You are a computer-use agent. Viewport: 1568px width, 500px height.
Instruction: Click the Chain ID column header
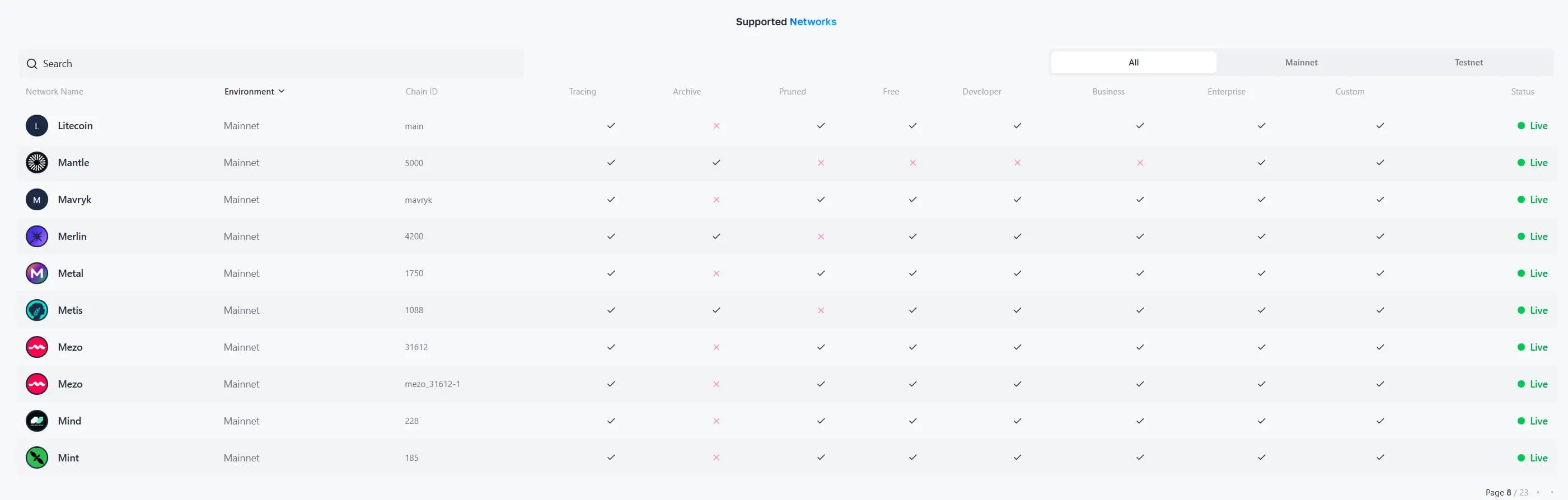(x=421, y=92)
